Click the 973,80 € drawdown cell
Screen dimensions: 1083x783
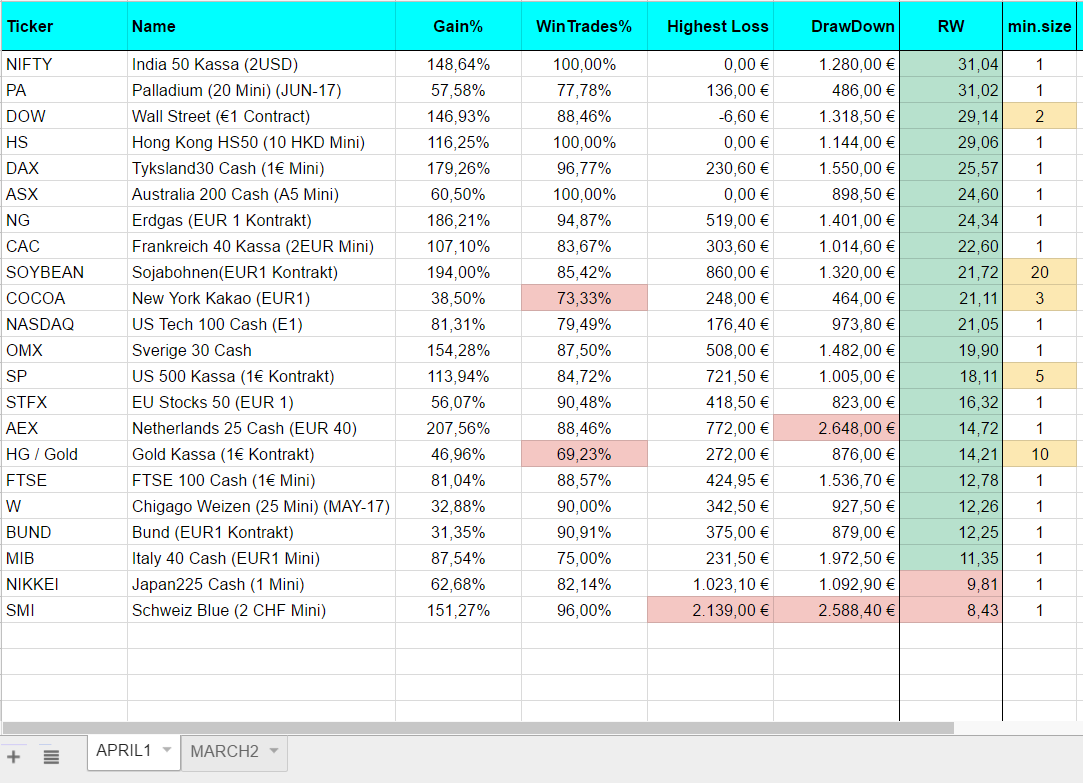pos(836,325)
